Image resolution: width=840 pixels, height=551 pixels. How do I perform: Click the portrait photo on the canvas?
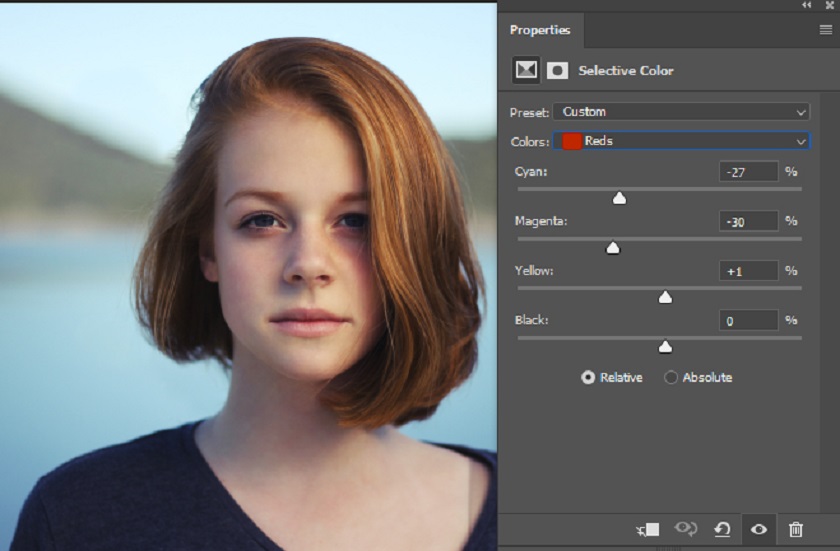coord(248,275)
